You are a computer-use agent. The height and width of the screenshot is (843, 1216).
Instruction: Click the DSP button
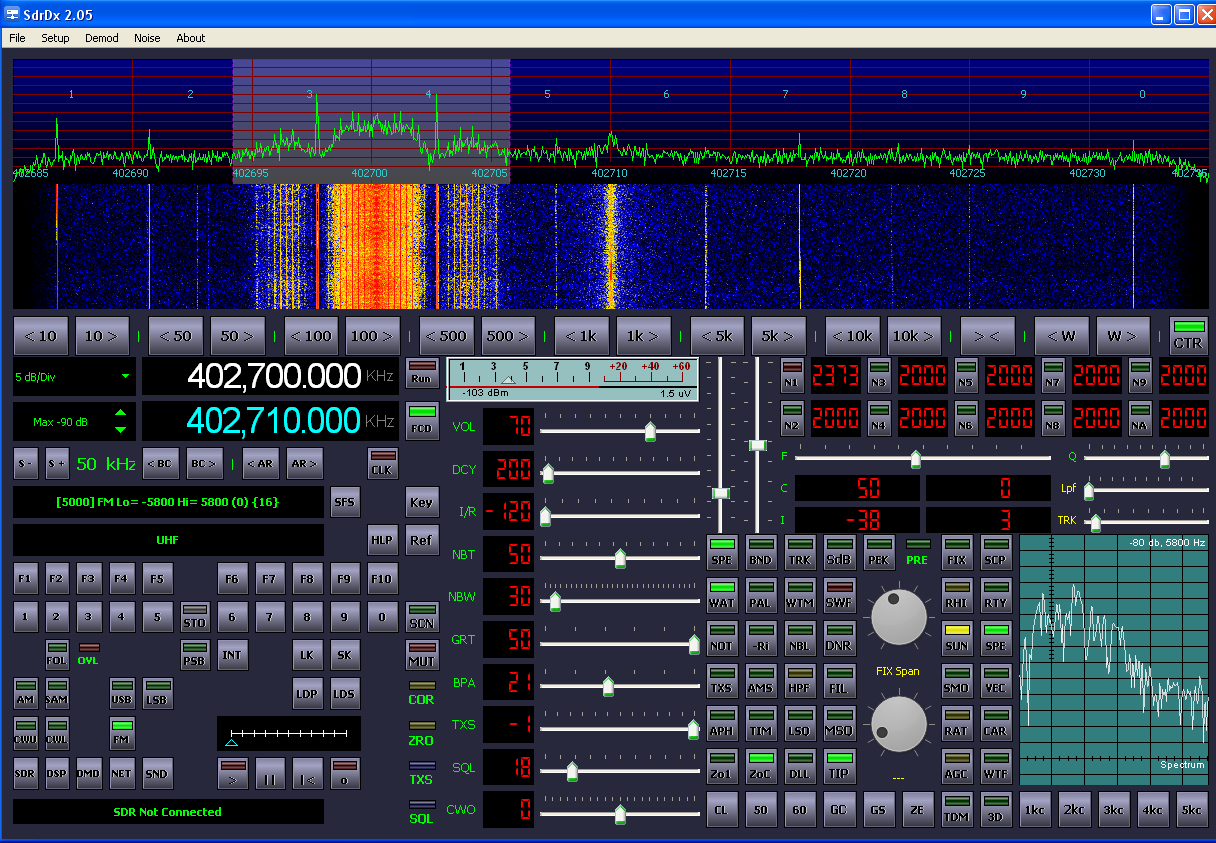point(57,773)
